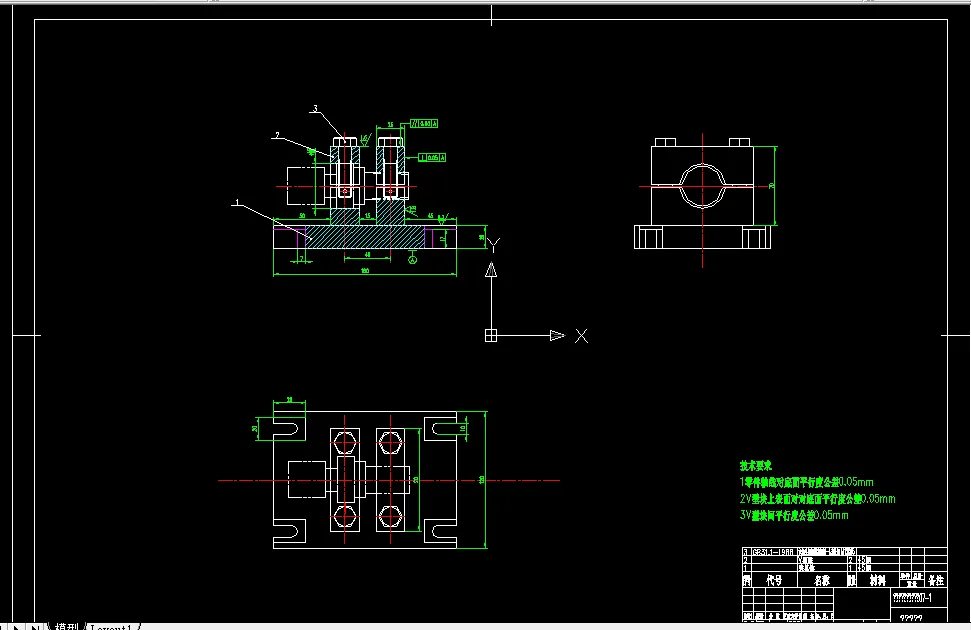The image size is (971, 630).
Task: Select the hatched base plate section
Action: click(x=365, y=237)
